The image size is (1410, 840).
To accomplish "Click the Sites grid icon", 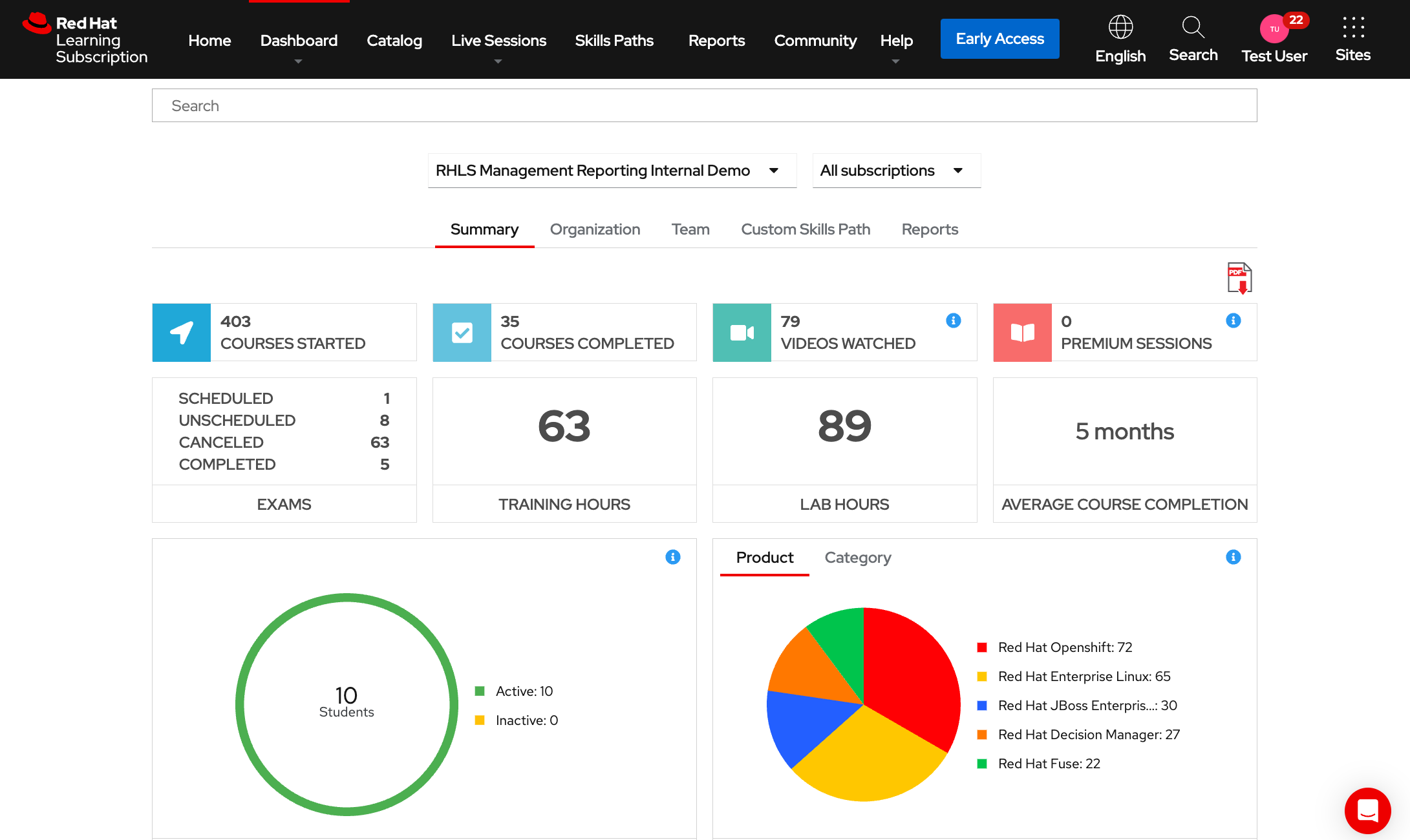I will tap(1352, 26).
